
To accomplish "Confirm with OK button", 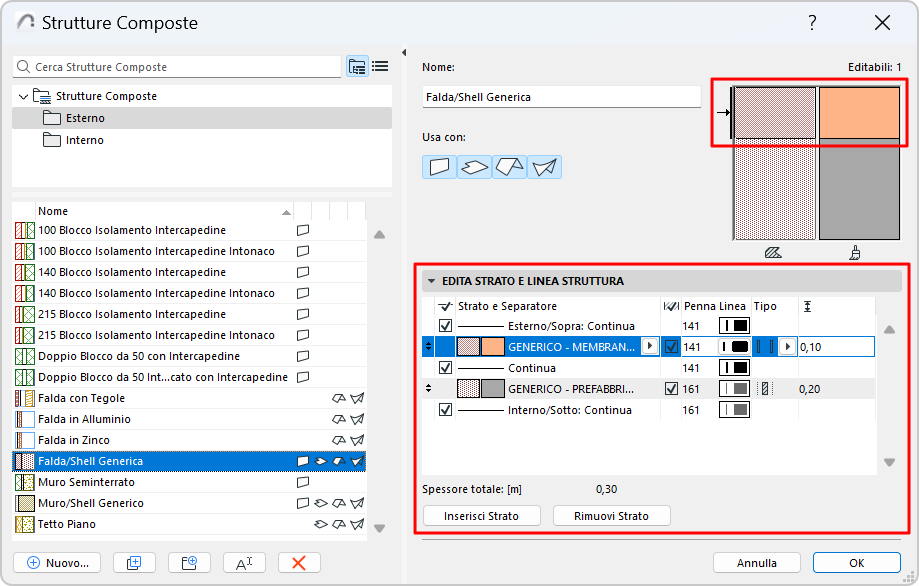I will pyautogui.click(x=856, y=563).
